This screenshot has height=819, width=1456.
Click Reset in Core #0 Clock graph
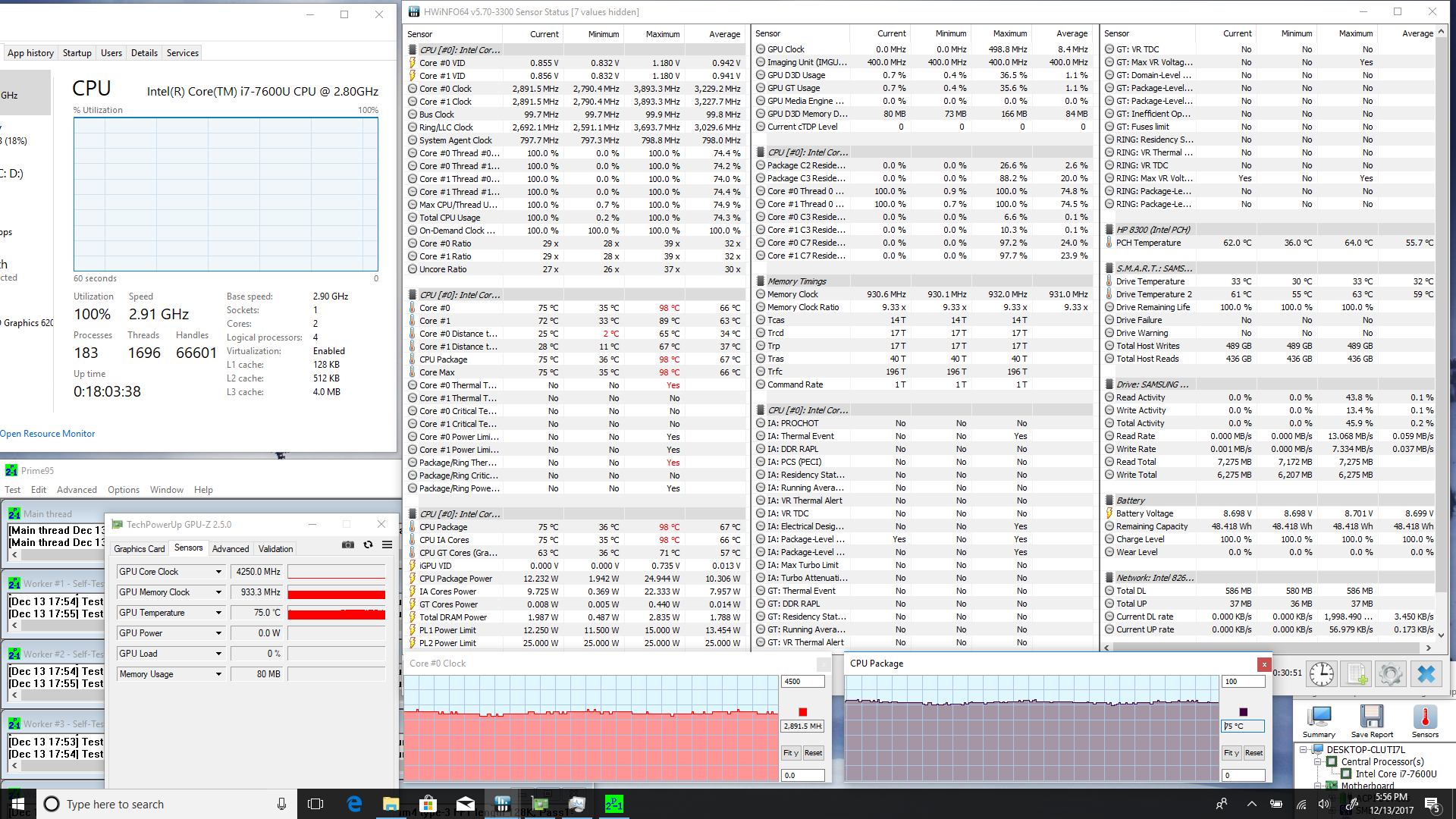[813, 753]
